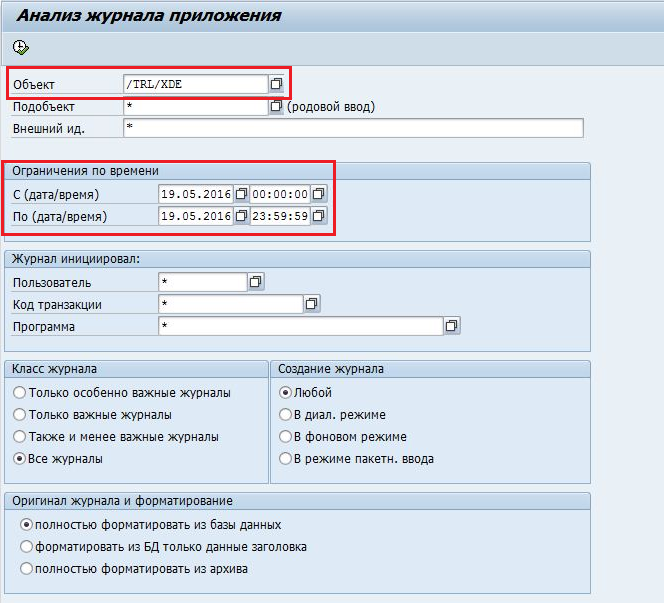Open value help for Код транзакции field
Image resolution: width=664 pixels, height=603 pixels.
tap(311, 303)
